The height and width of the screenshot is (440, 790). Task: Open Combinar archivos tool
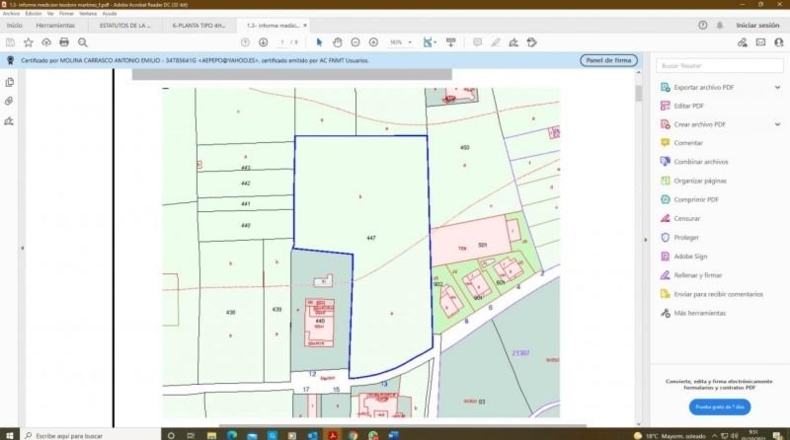coord(701,162)
